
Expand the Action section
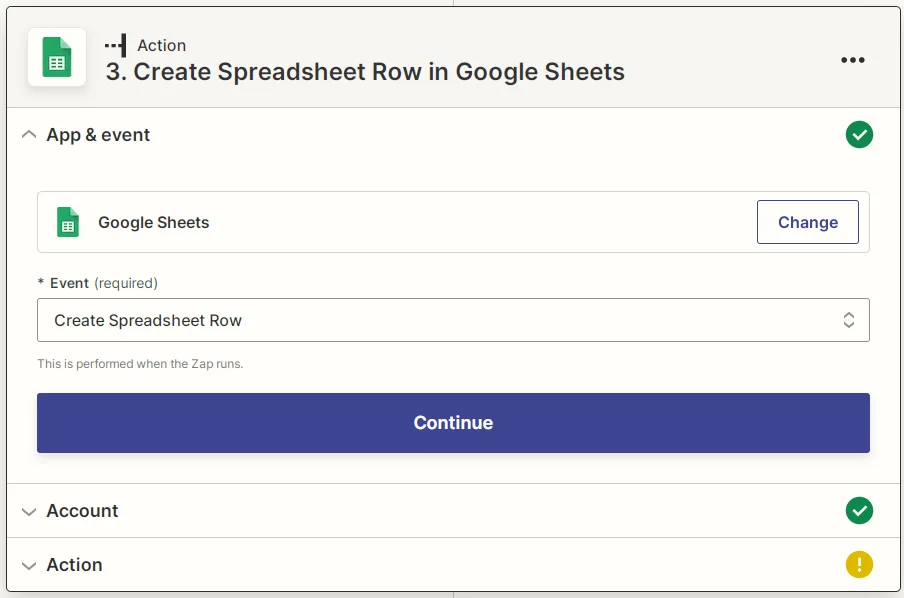click(x=29, y=565)
